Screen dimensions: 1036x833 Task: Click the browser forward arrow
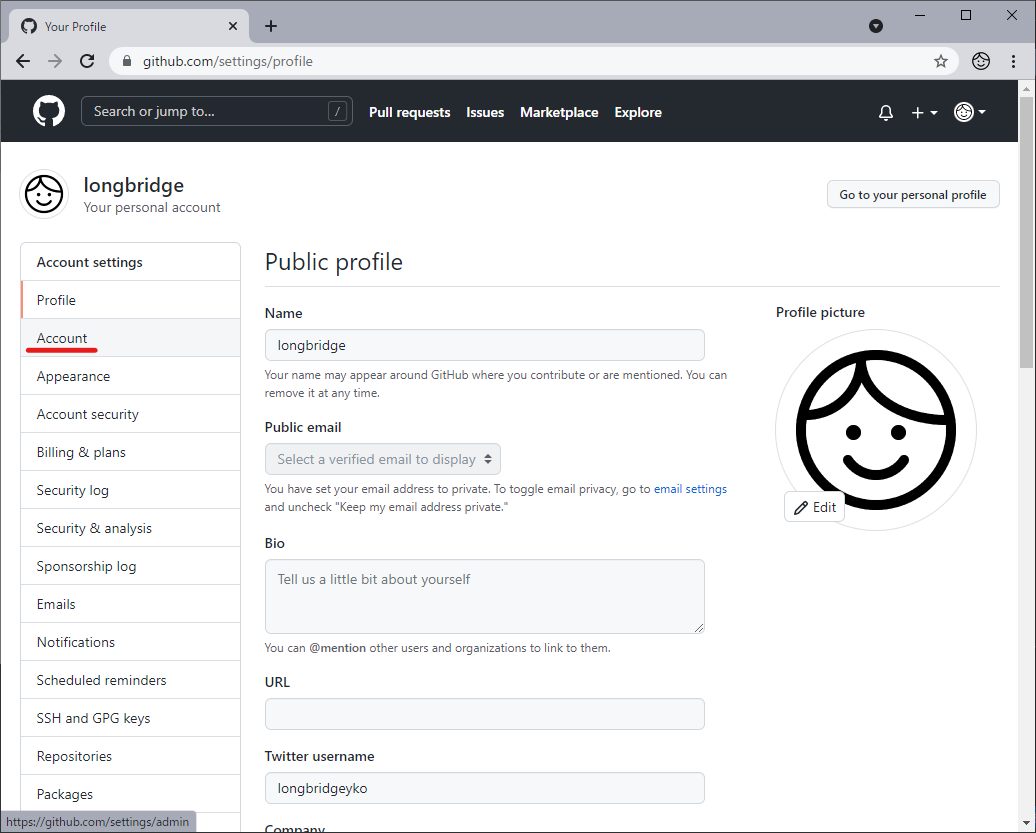(55, 61)
